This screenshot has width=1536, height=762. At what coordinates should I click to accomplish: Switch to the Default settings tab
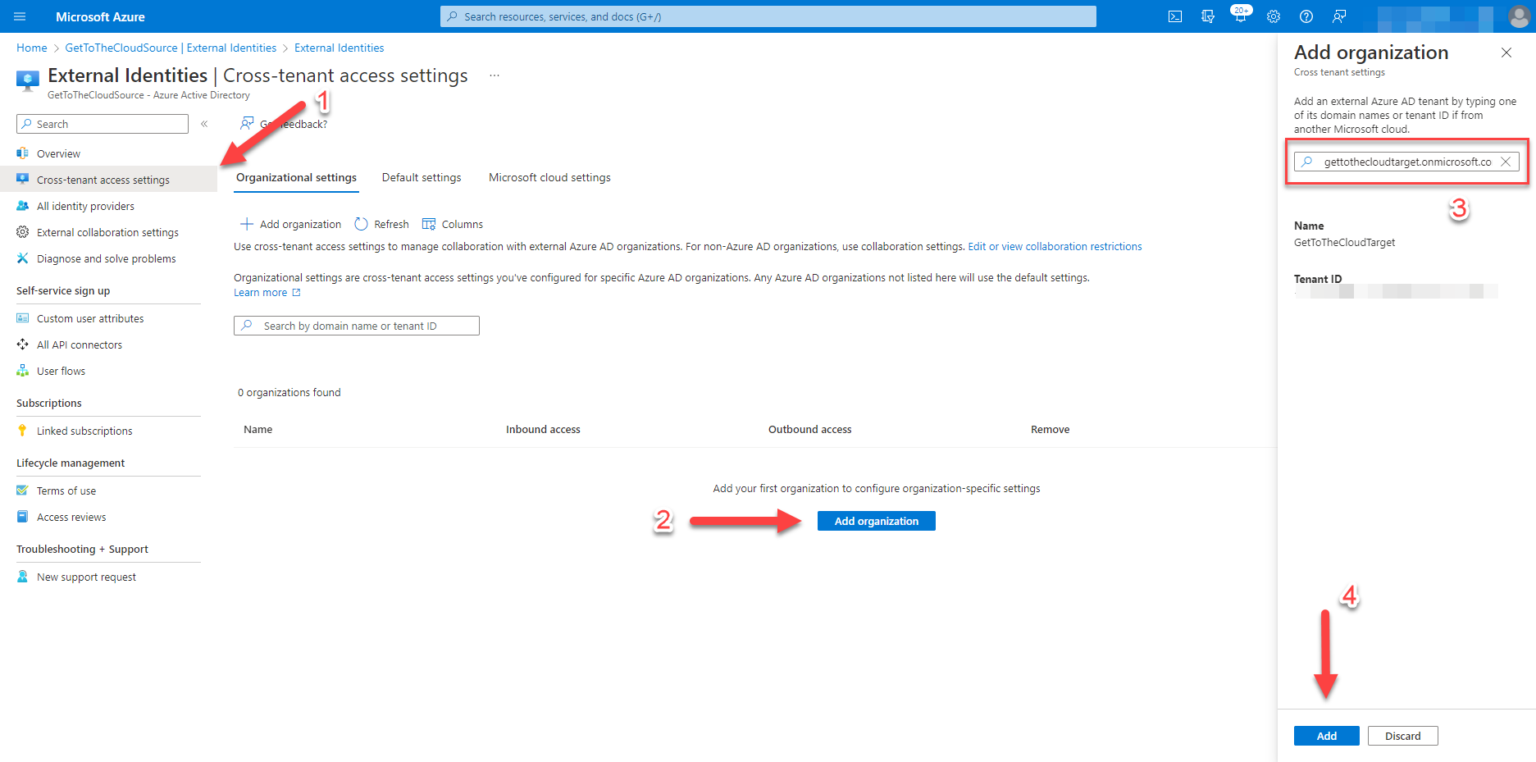tap(421, 177)
